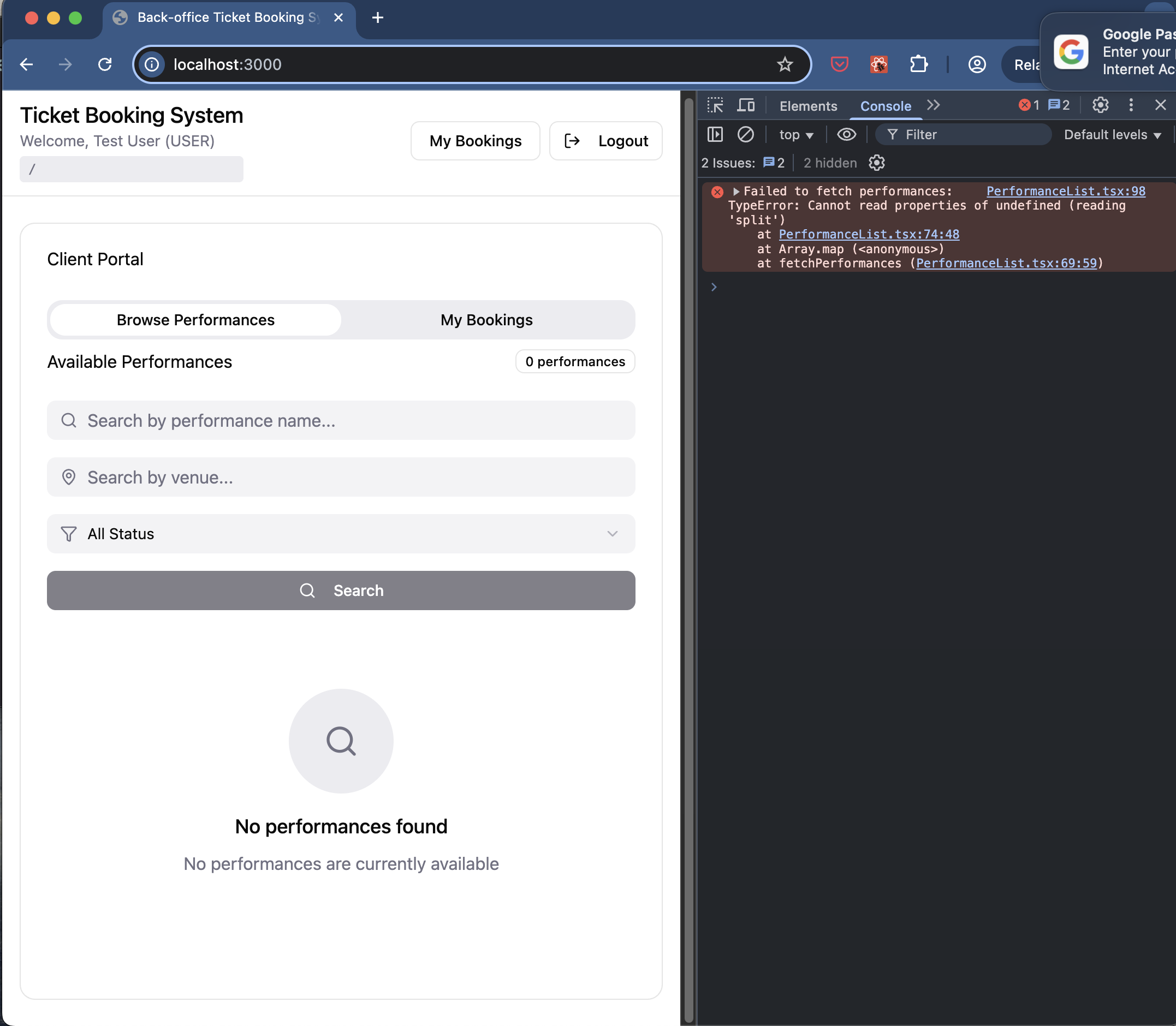Click the live expression eye icon

pos(846,135)
